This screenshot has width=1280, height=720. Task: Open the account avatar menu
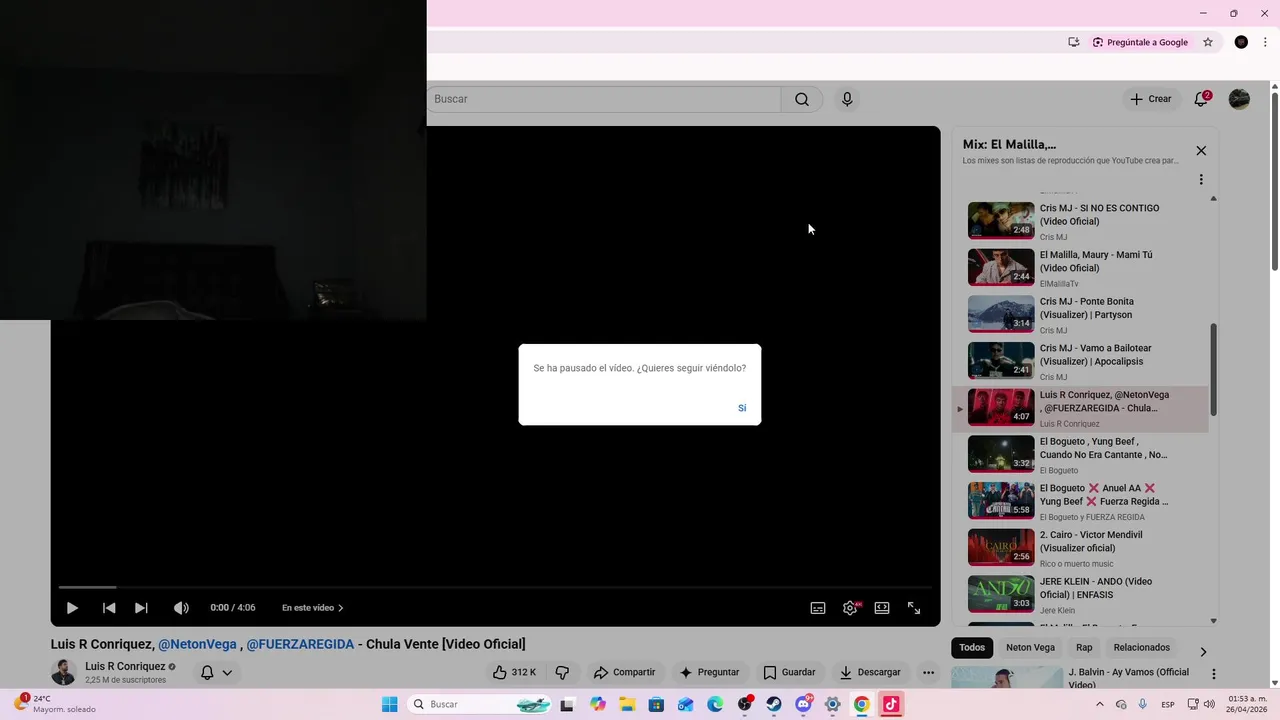click(x=1239, y=99)
